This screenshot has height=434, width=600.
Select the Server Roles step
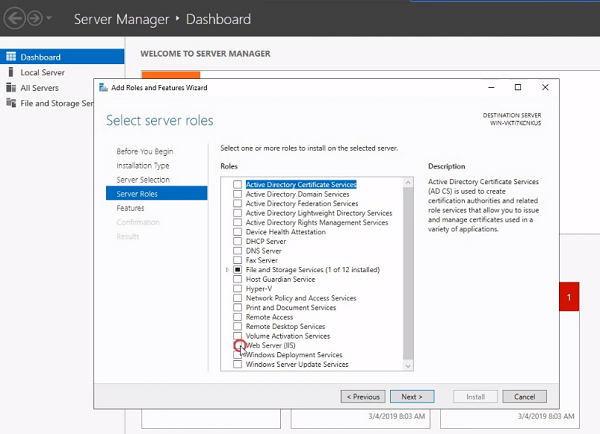[x=157, y=194]
